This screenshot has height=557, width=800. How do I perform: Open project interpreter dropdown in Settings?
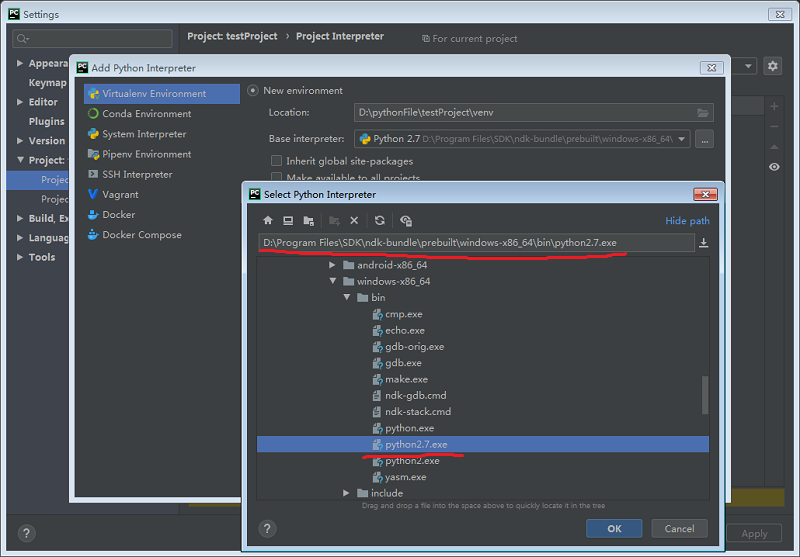(748, 66)
